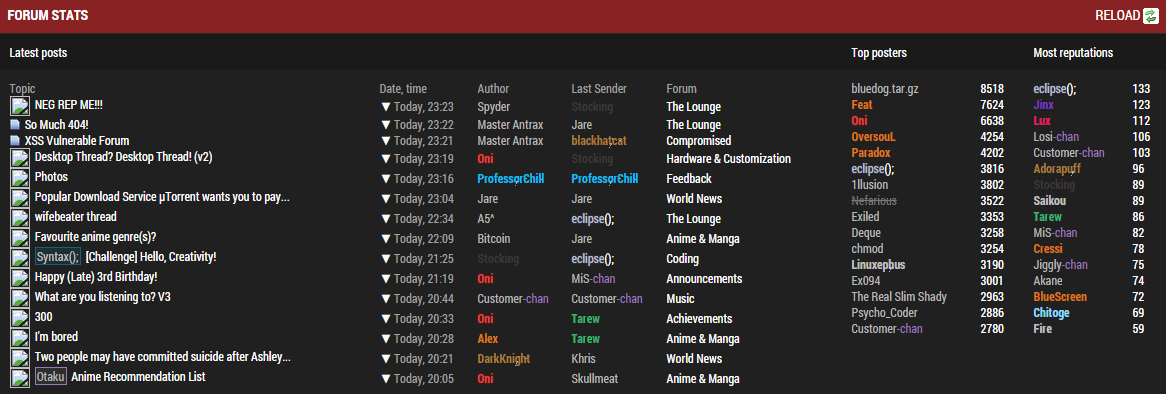Click the RELOAD text button
The width and height of the screenshot is (1166, 394).
click(1117, 16)
